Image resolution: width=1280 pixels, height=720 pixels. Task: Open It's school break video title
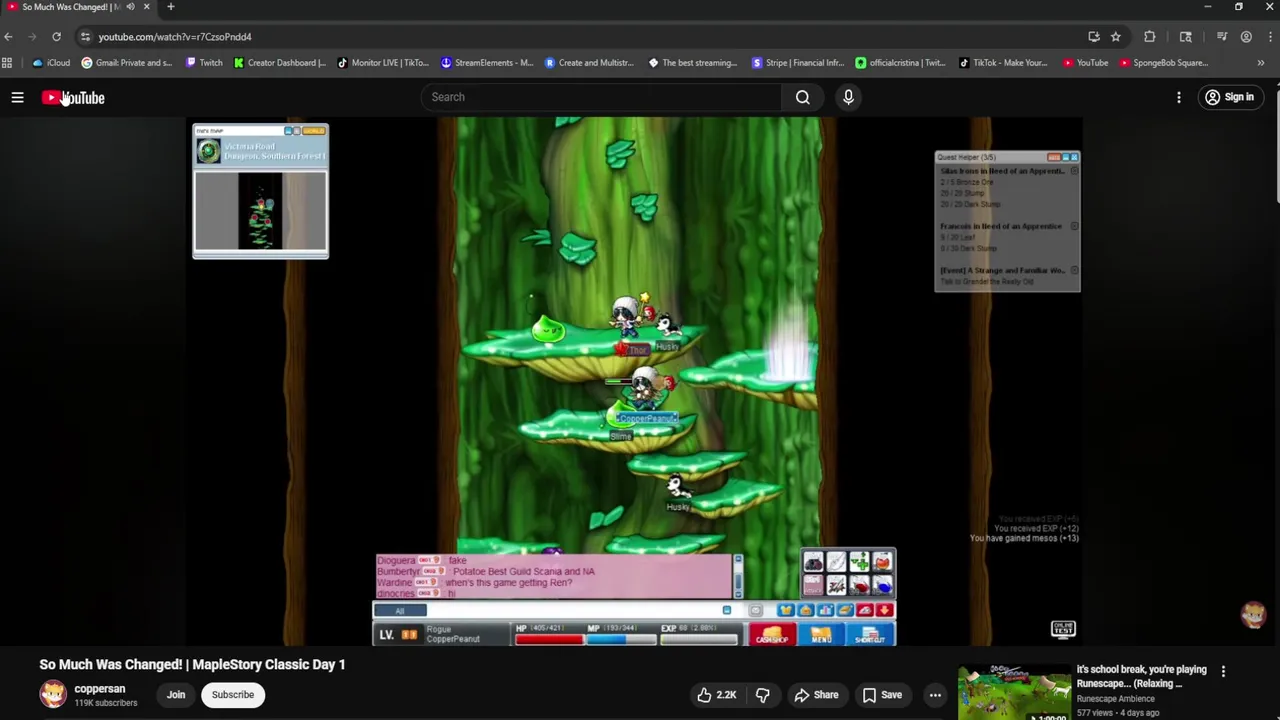coord(1141,677)
